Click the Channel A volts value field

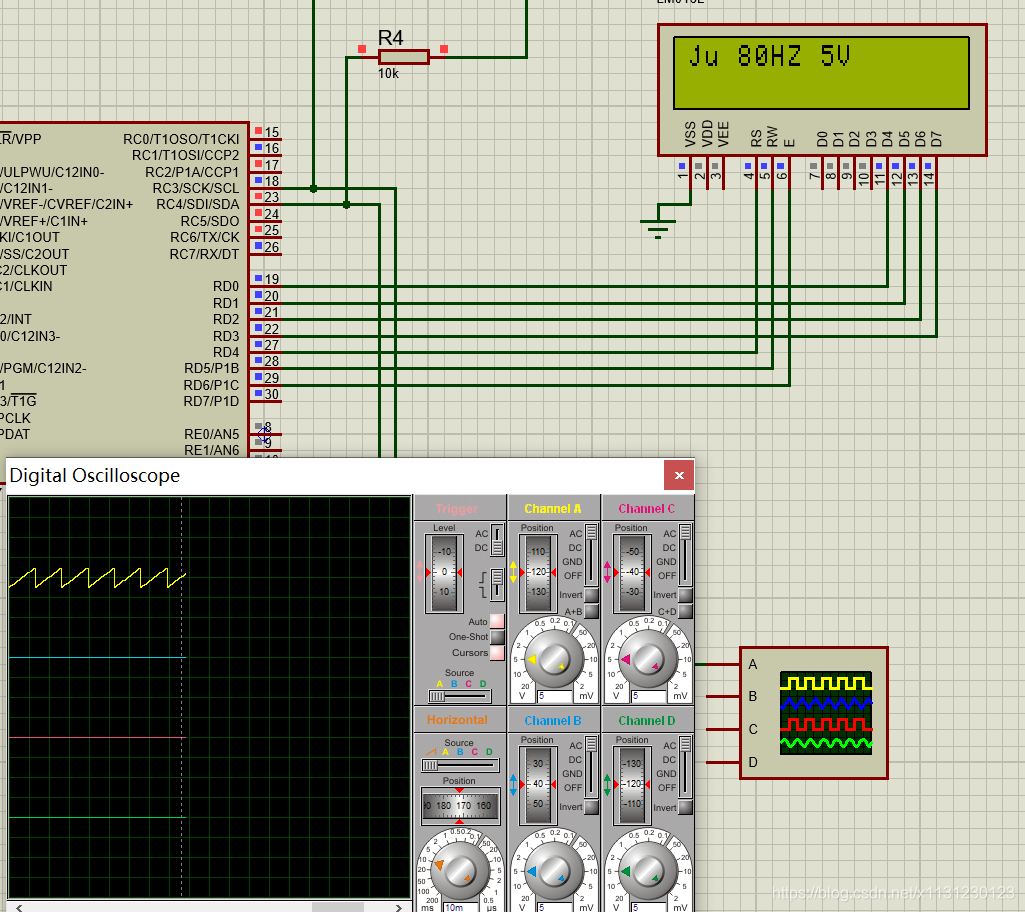click(x=554, y=696)
